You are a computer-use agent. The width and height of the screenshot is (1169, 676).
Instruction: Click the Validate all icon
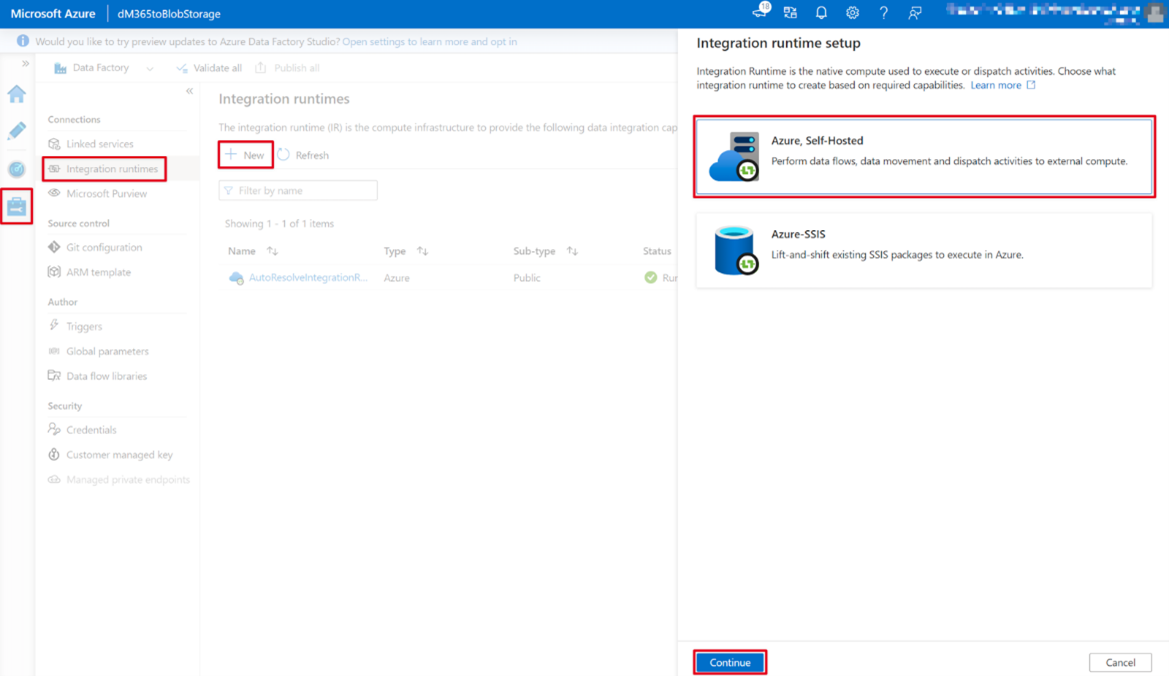[181, 68]
